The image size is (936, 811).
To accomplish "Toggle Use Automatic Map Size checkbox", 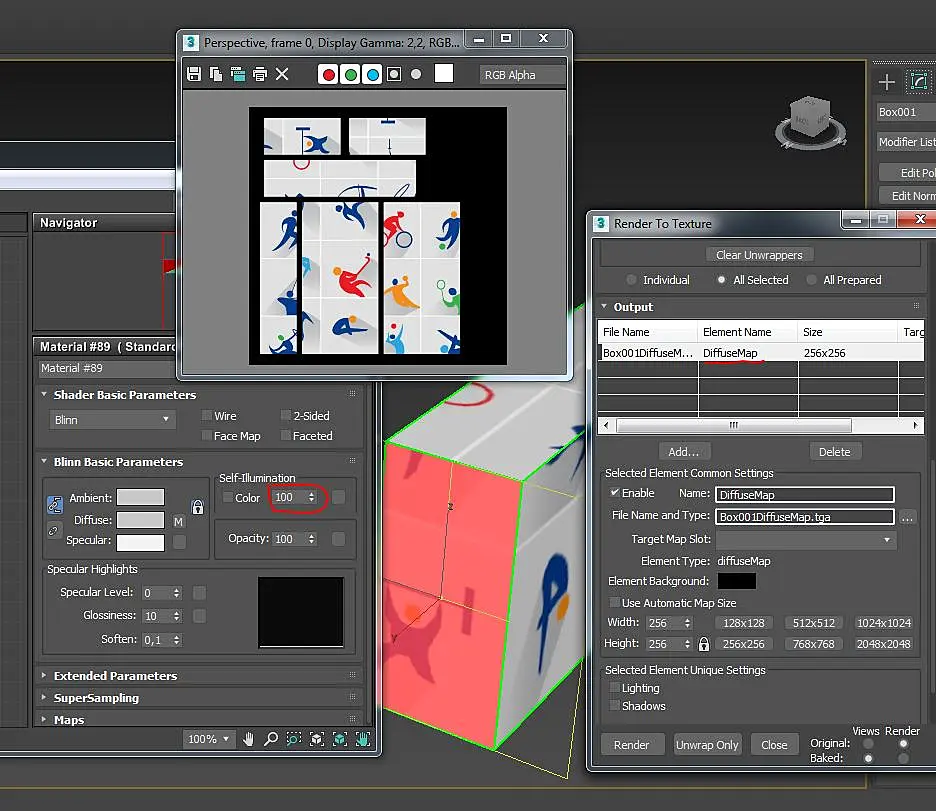I will click(614, 603).
